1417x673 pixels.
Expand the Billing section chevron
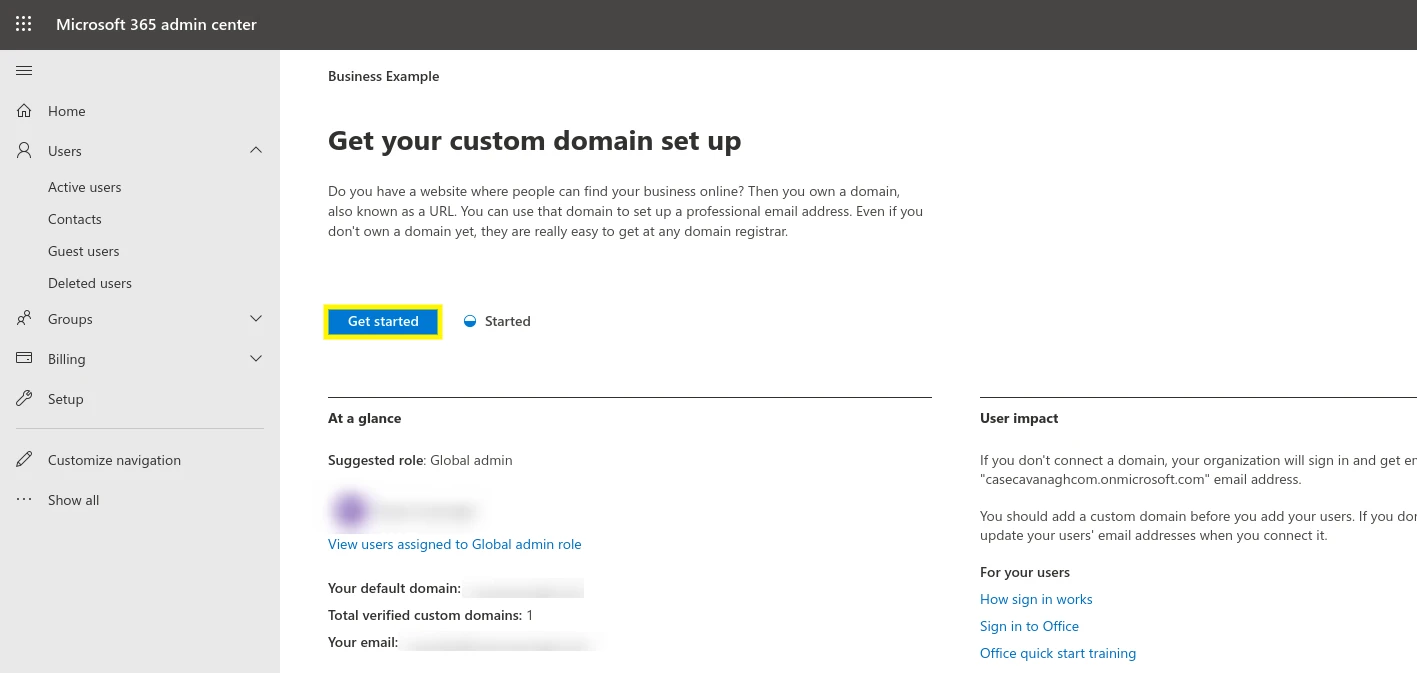tap(256, 358)
